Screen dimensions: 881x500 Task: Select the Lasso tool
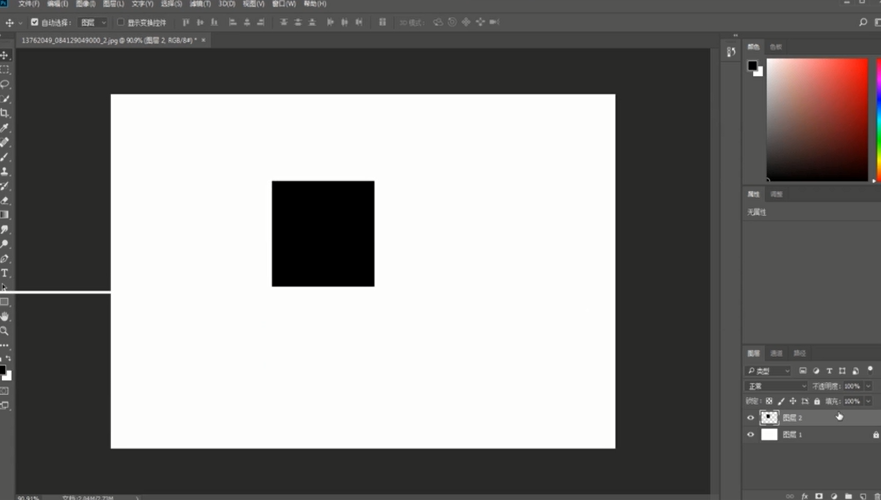pyautogui.click(x=4, y=84)
